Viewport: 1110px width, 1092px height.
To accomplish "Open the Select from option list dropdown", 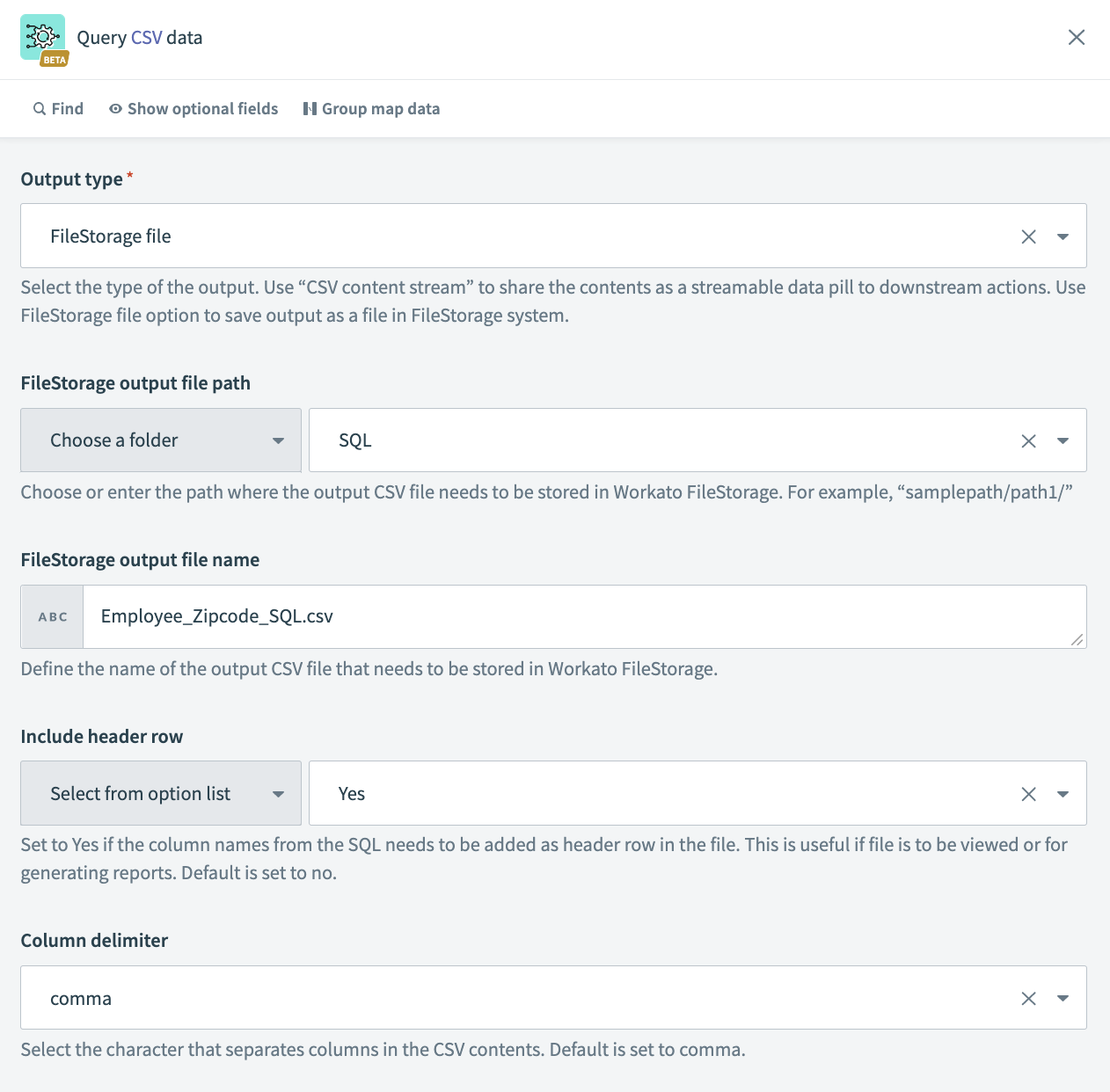I will tap(161, 794).
